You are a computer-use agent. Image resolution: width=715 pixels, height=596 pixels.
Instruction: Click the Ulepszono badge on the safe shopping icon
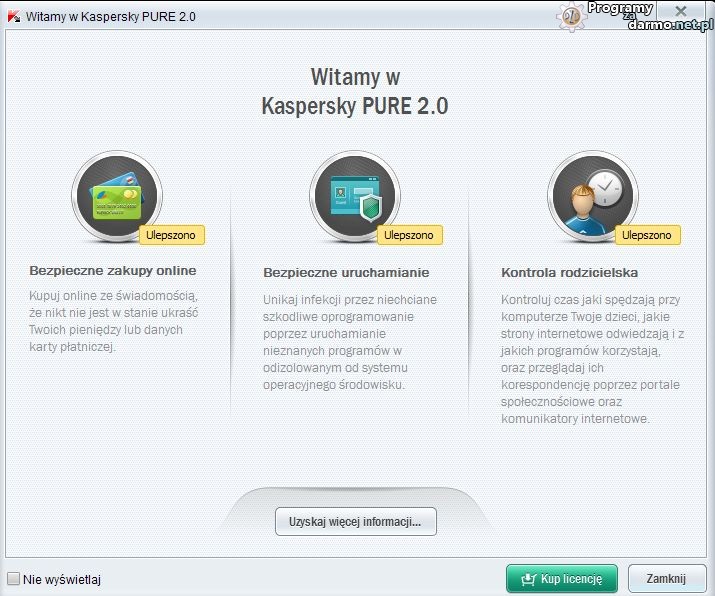tap(171, 235)
